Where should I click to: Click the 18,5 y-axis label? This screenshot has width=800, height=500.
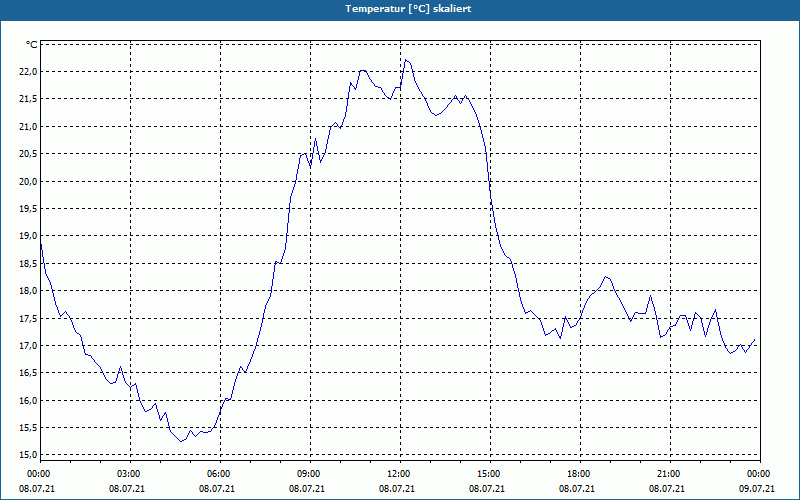pyautogui.click(x=29, y=263)
